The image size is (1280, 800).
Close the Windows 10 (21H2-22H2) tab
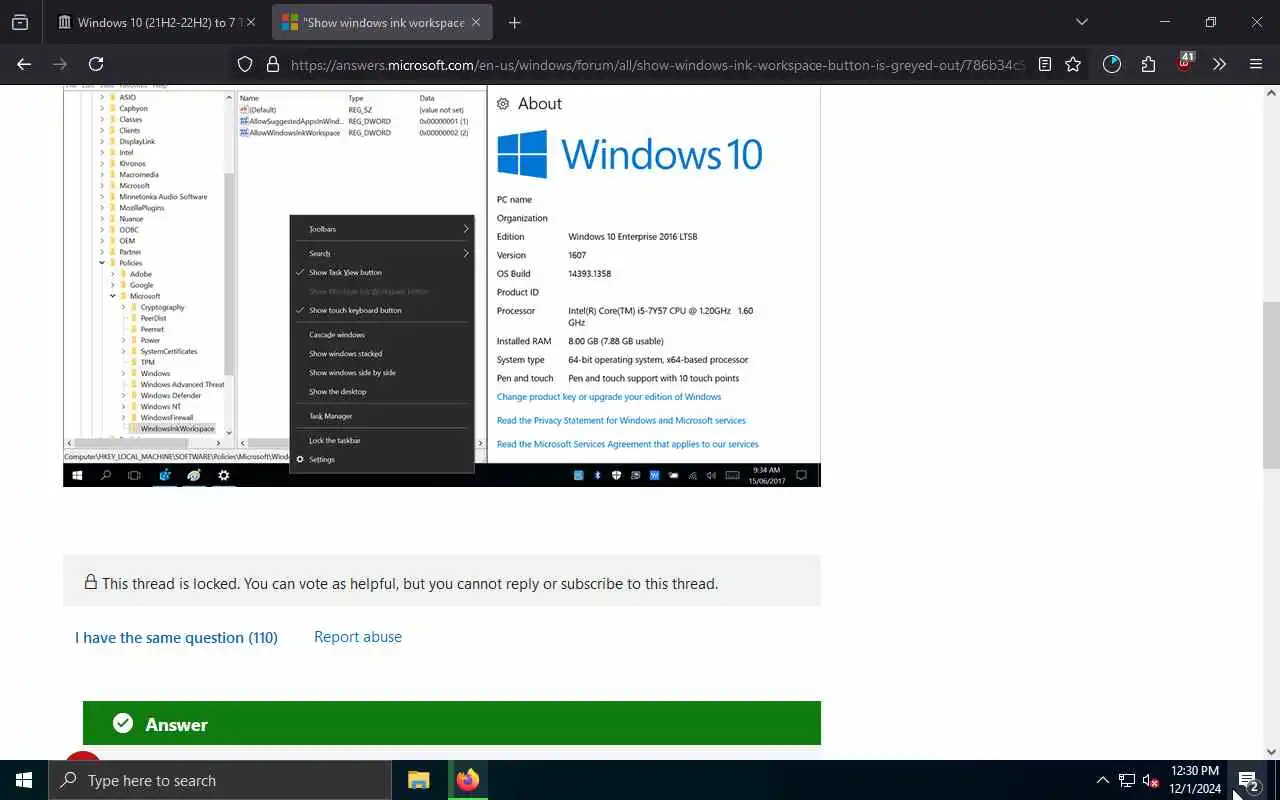[x=250, y=22]
